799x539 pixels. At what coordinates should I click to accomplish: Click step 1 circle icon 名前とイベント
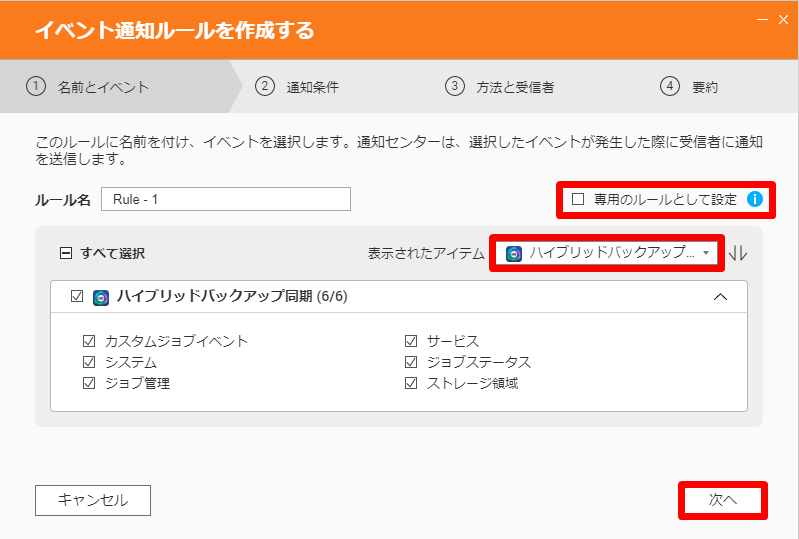point(36,86)
